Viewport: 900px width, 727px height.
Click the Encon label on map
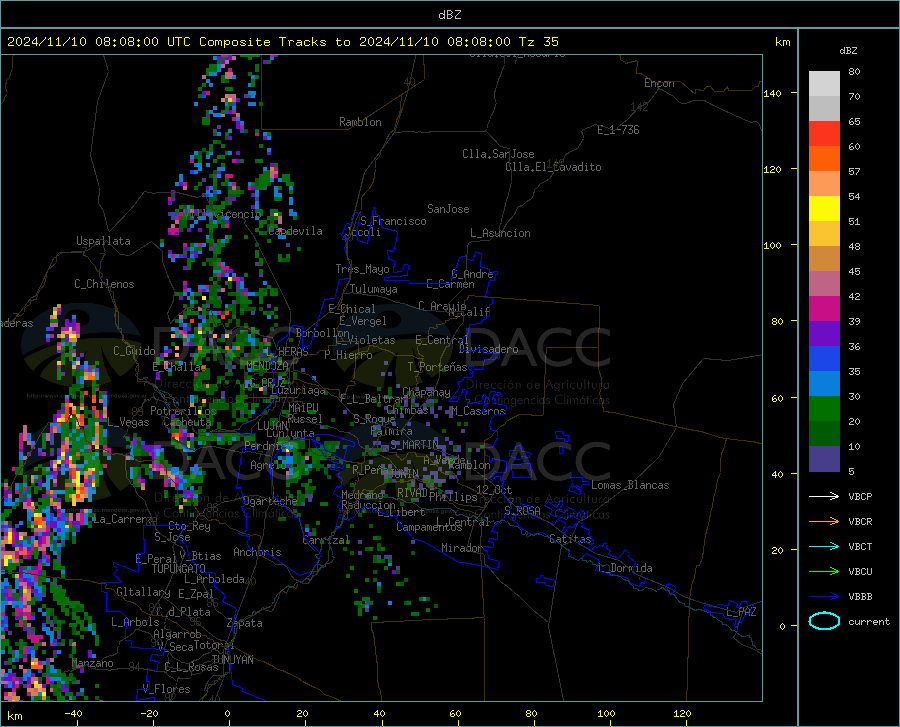point(659,83)
